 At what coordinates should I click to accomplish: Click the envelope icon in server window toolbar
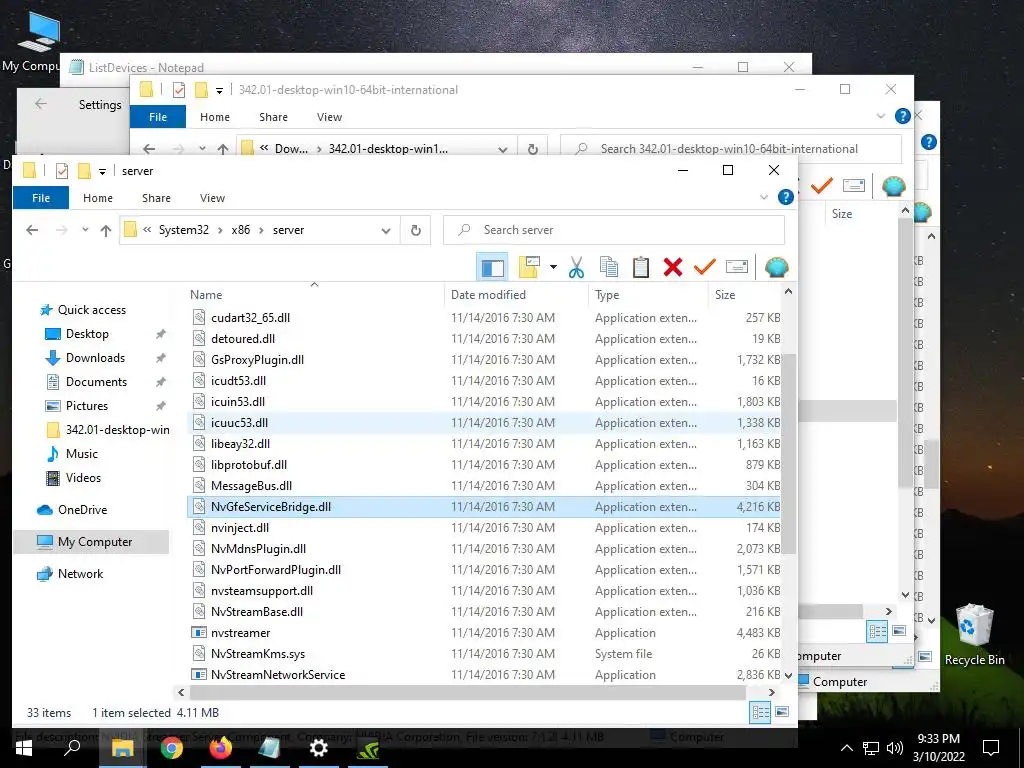pos(737,266)
